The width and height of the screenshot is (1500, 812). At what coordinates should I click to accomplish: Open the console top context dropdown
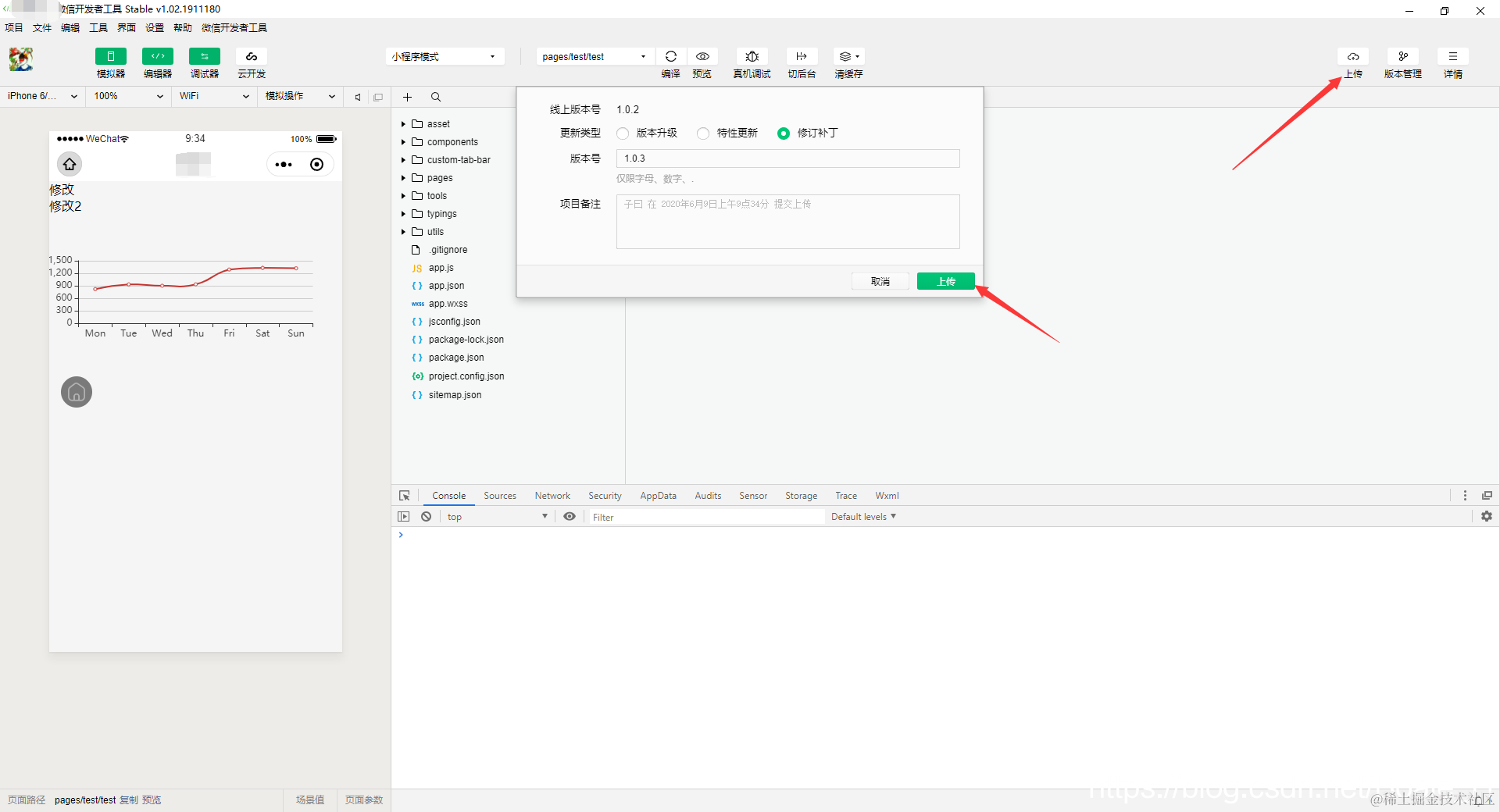point(497,516)
